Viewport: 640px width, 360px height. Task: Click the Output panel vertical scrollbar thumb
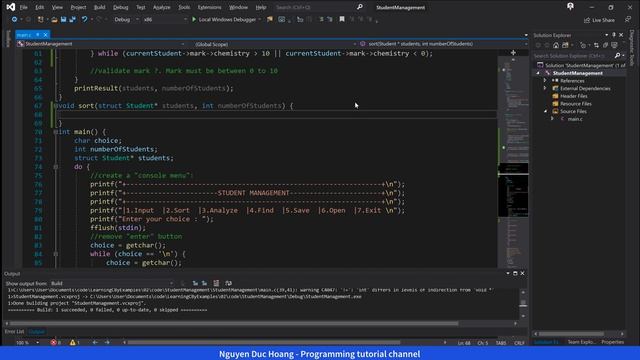point(523,303)
